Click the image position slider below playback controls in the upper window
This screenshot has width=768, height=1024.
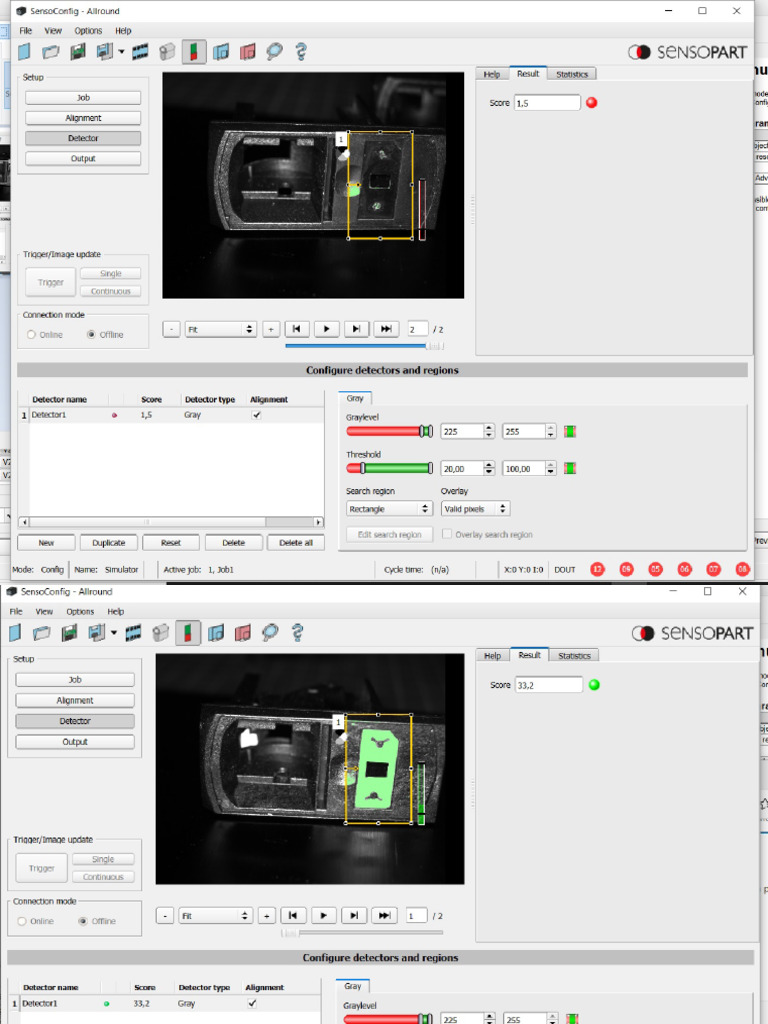(x=365, y=346)
